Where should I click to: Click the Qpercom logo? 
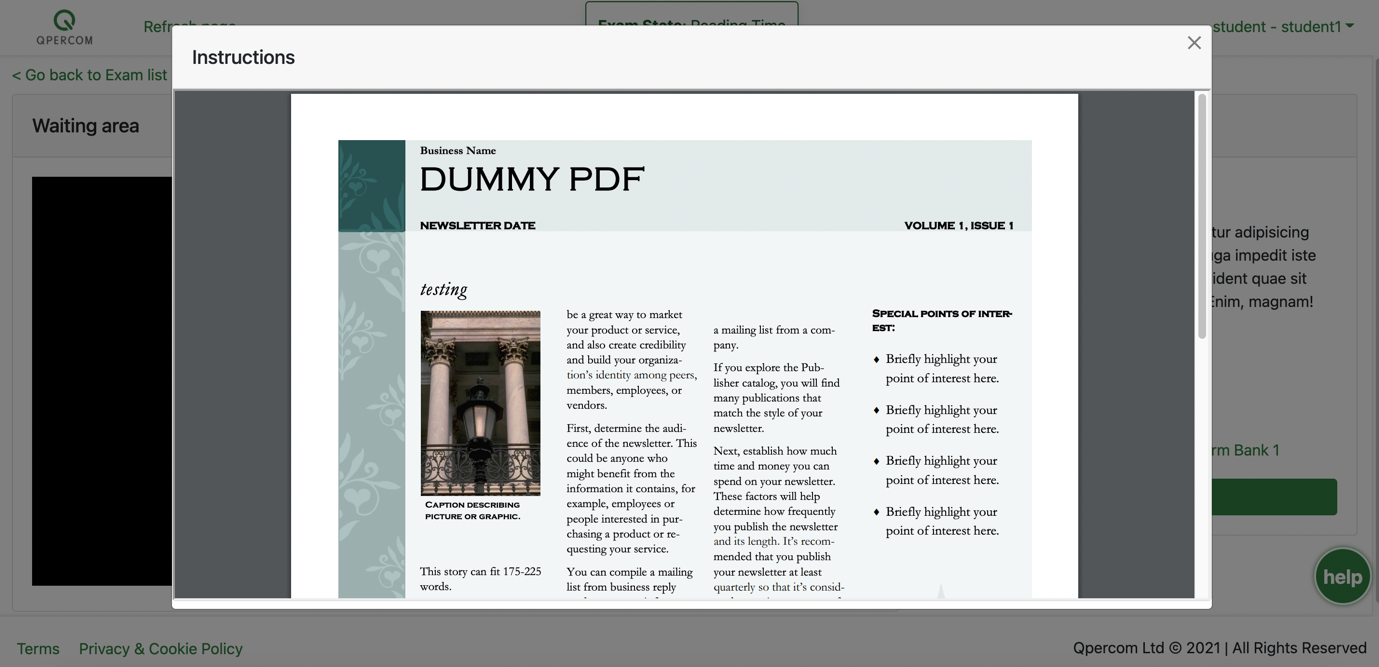click(65, 27)
